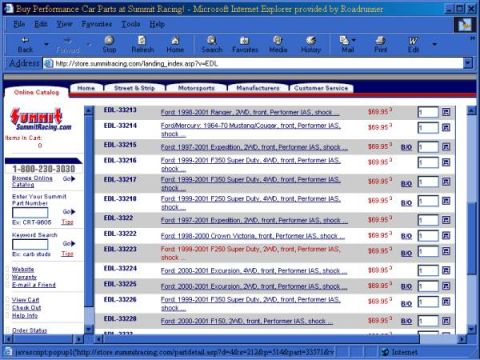Screen dimensions: 480x360
Task: Add EDL-33218 to cart icon
Action: 446,201
